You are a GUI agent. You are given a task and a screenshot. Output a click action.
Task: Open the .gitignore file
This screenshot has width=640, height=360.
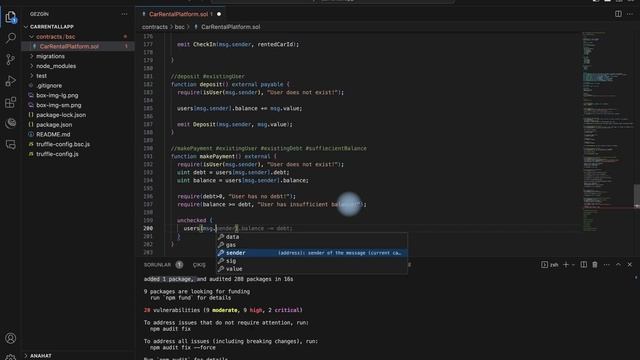[49, 85]
